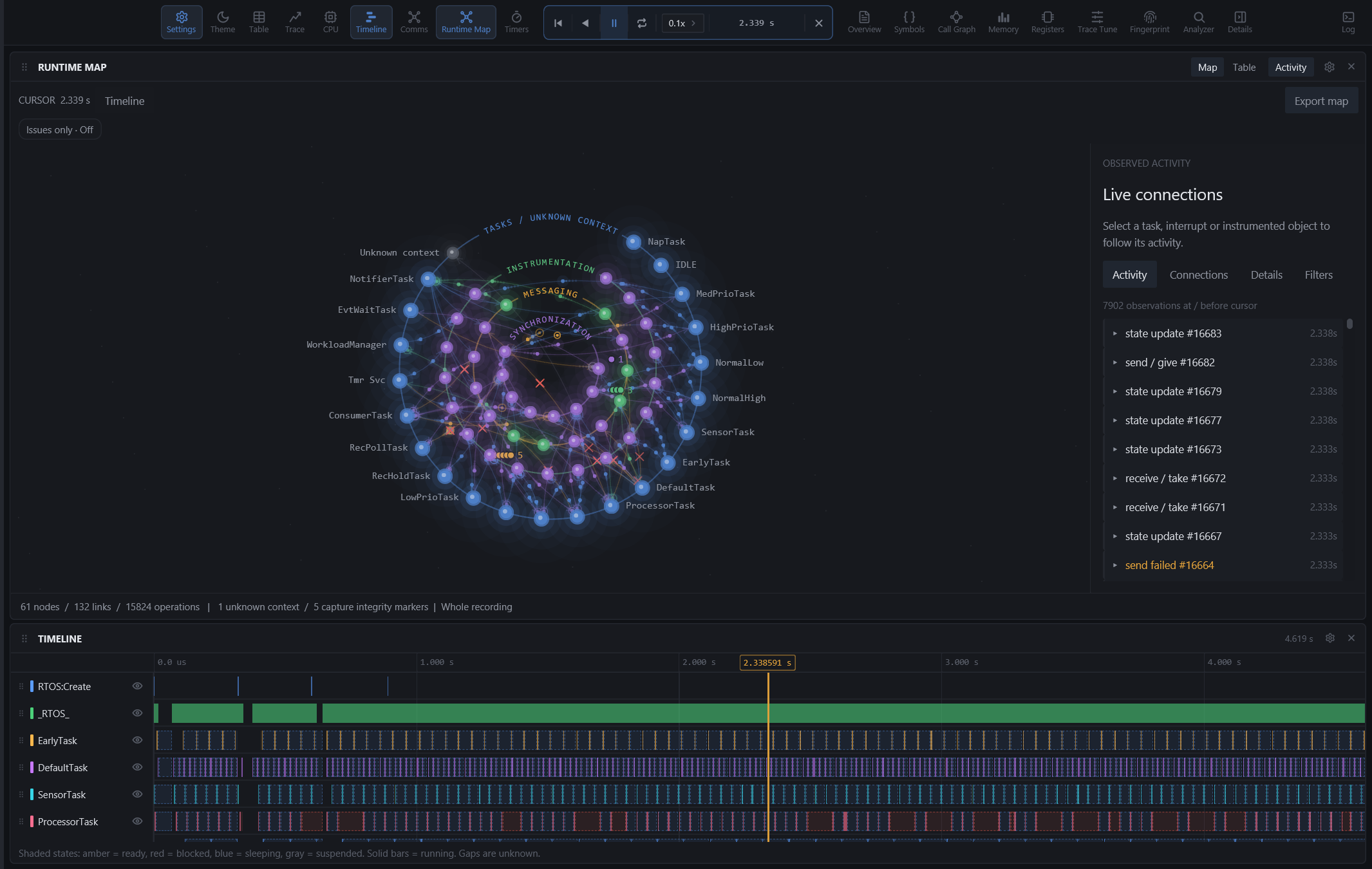Switch the Theme with the moon icon
This screenshot has height=869, width=1372.
[223, 23]
